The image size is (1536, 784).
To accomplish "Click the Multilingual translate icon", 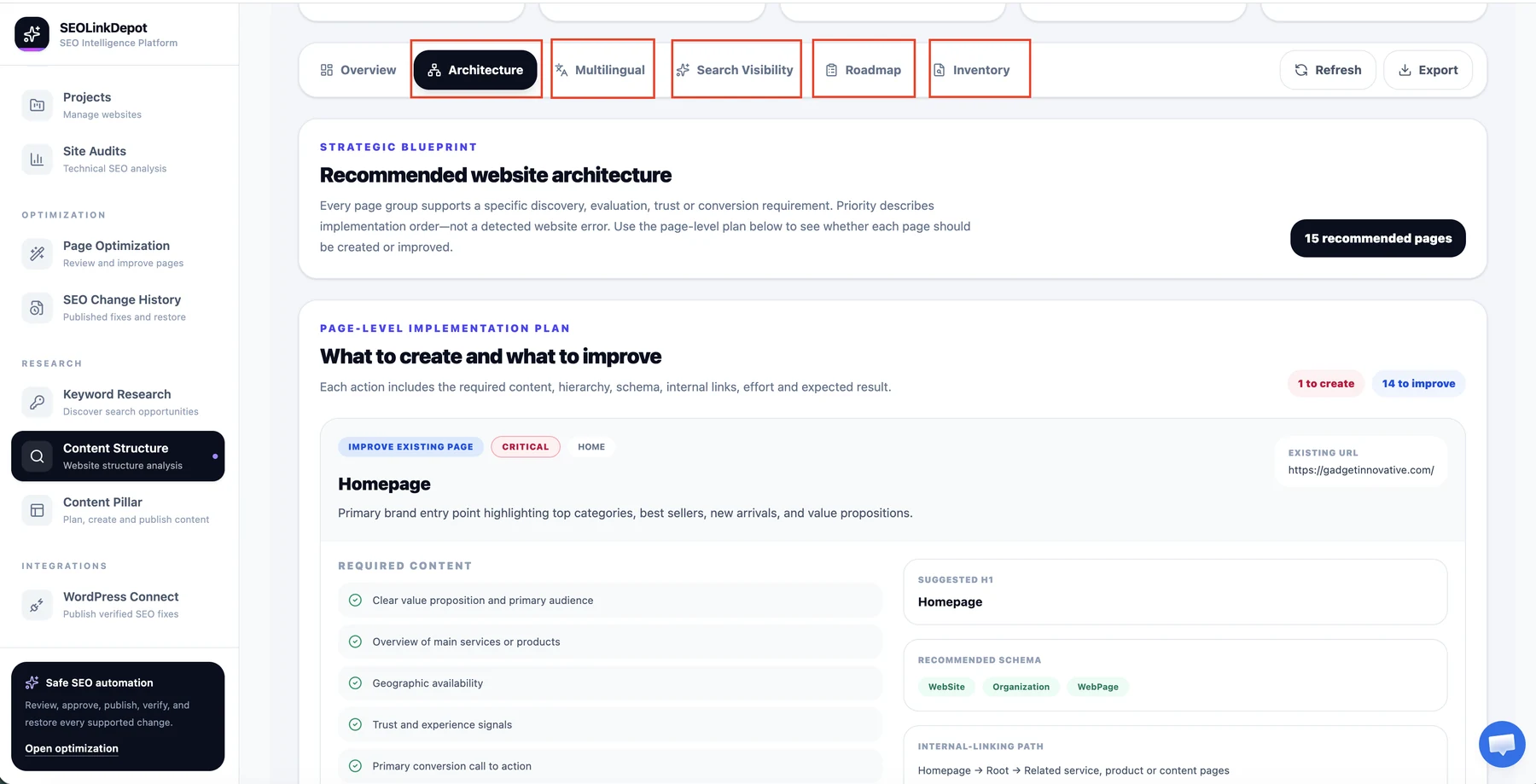I will coord(561,70).
